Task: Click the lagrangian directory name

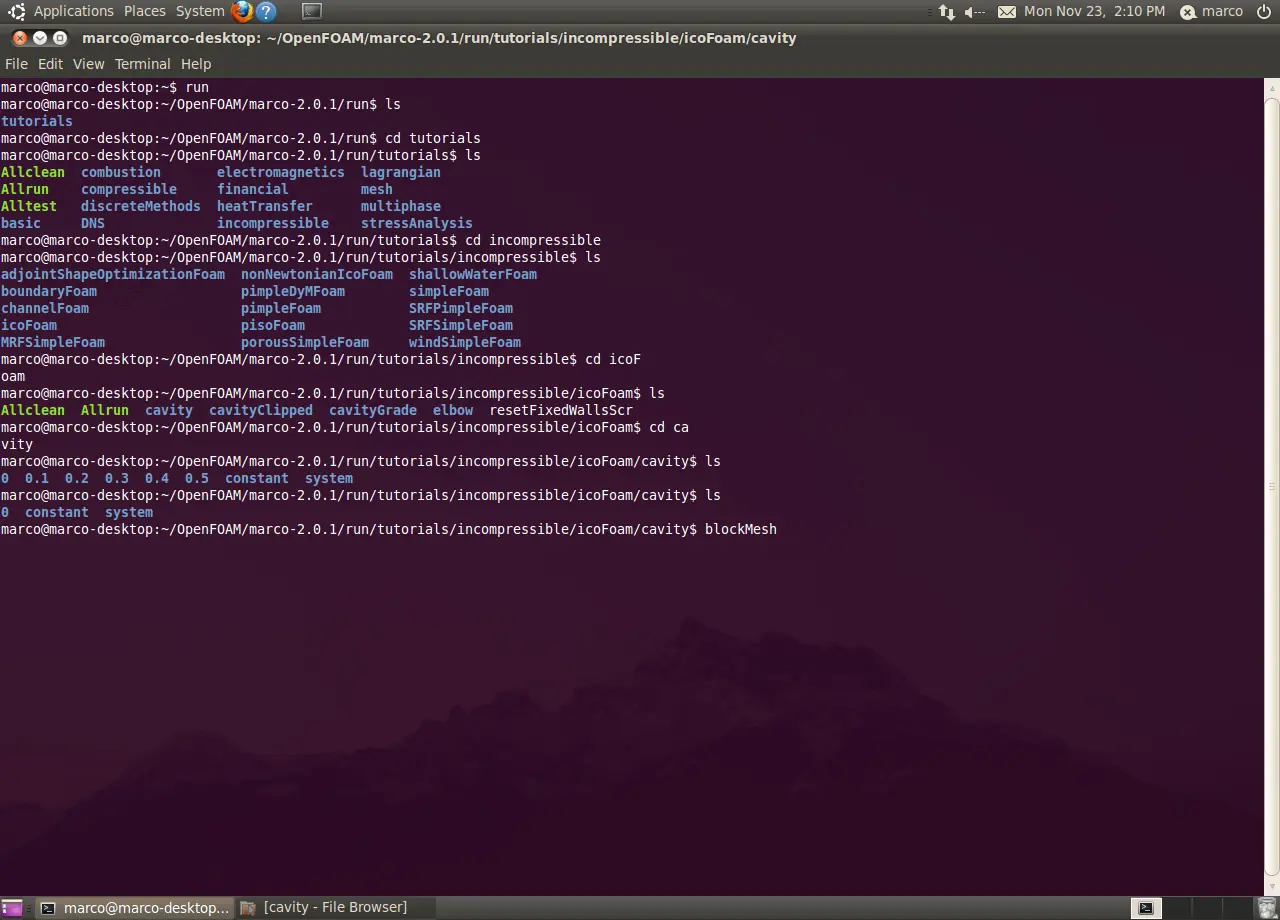Action: click(x=401, y=172)
